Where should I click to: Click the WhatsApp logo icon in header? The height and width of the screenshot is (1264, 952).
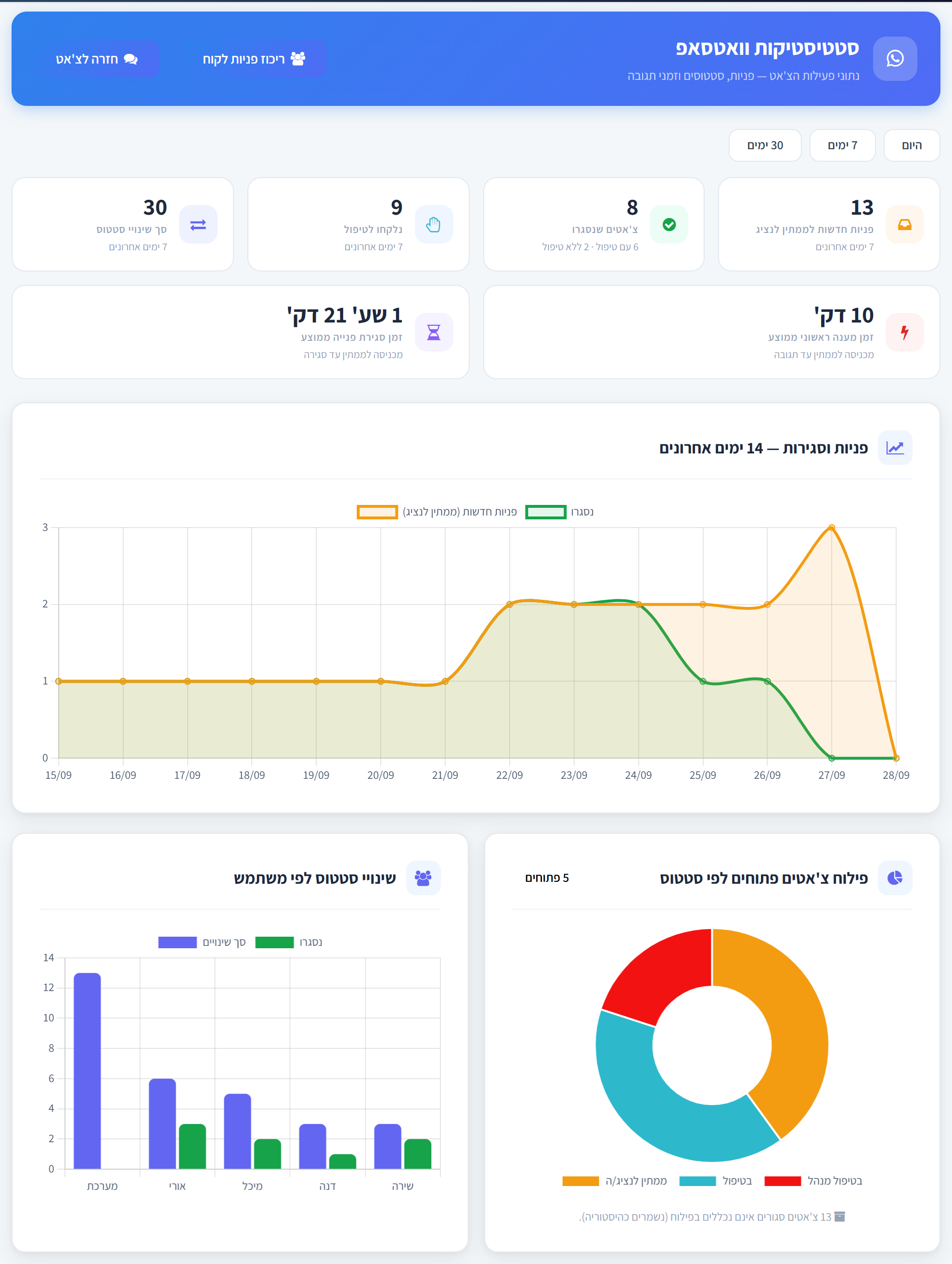click(x=895, y=58)
